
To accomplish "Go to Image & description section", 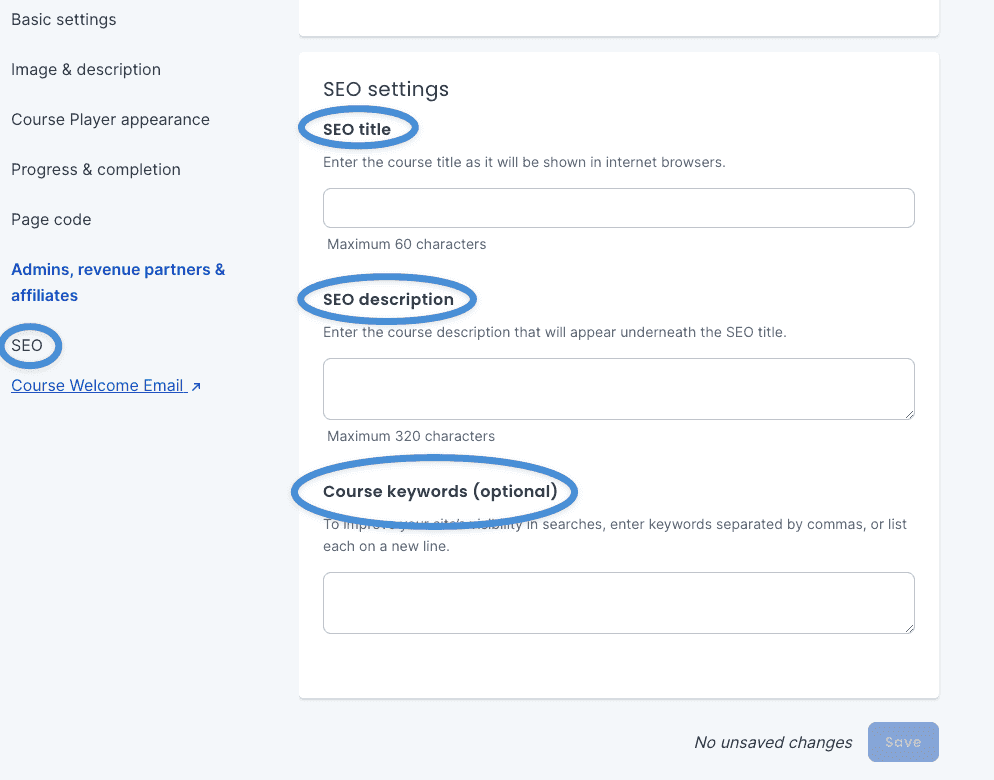I will pos(86,69).
